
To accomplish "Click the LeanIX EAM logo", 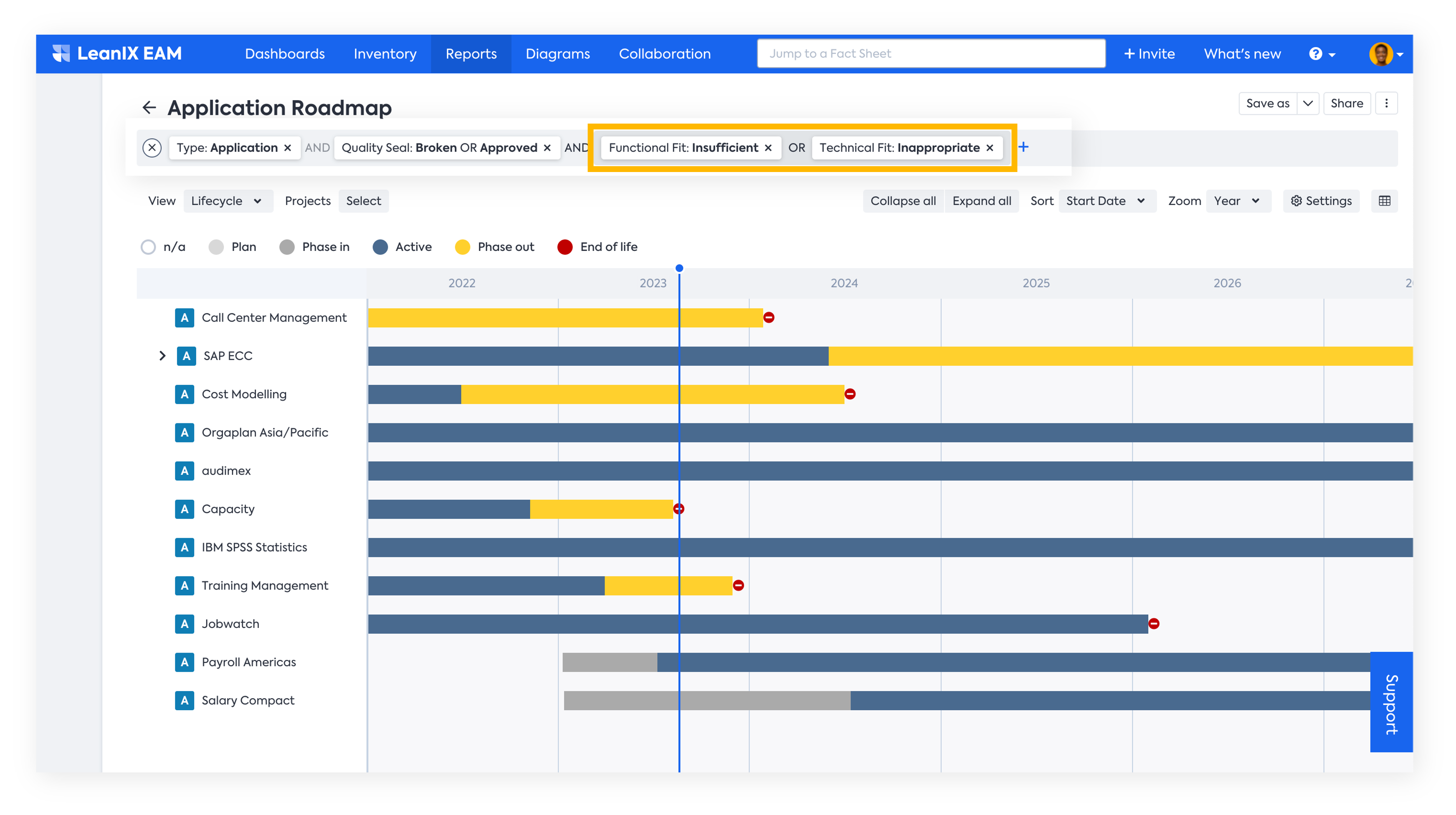I will 117,54.
